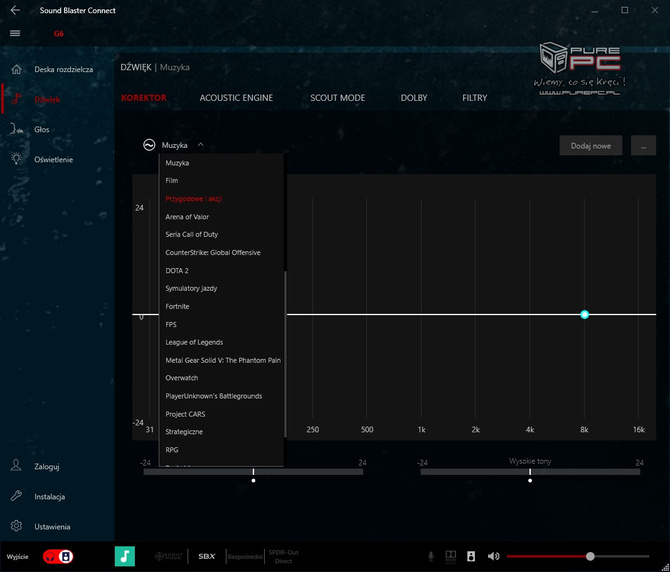670x572 pixels.
Task: Click the G6 device label
Action: [x=59, y=33]
